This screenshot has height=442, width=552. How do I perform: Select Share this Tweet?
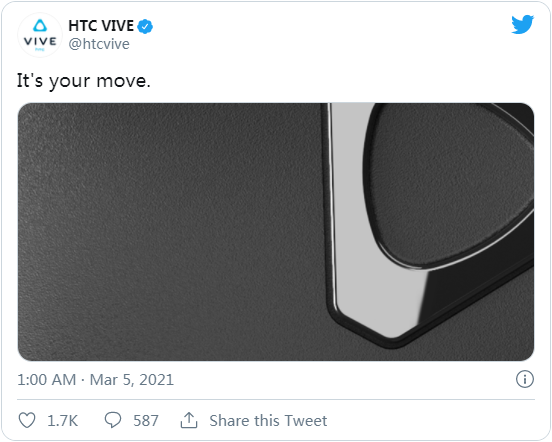pyautogui.click(x=268, y=421)
